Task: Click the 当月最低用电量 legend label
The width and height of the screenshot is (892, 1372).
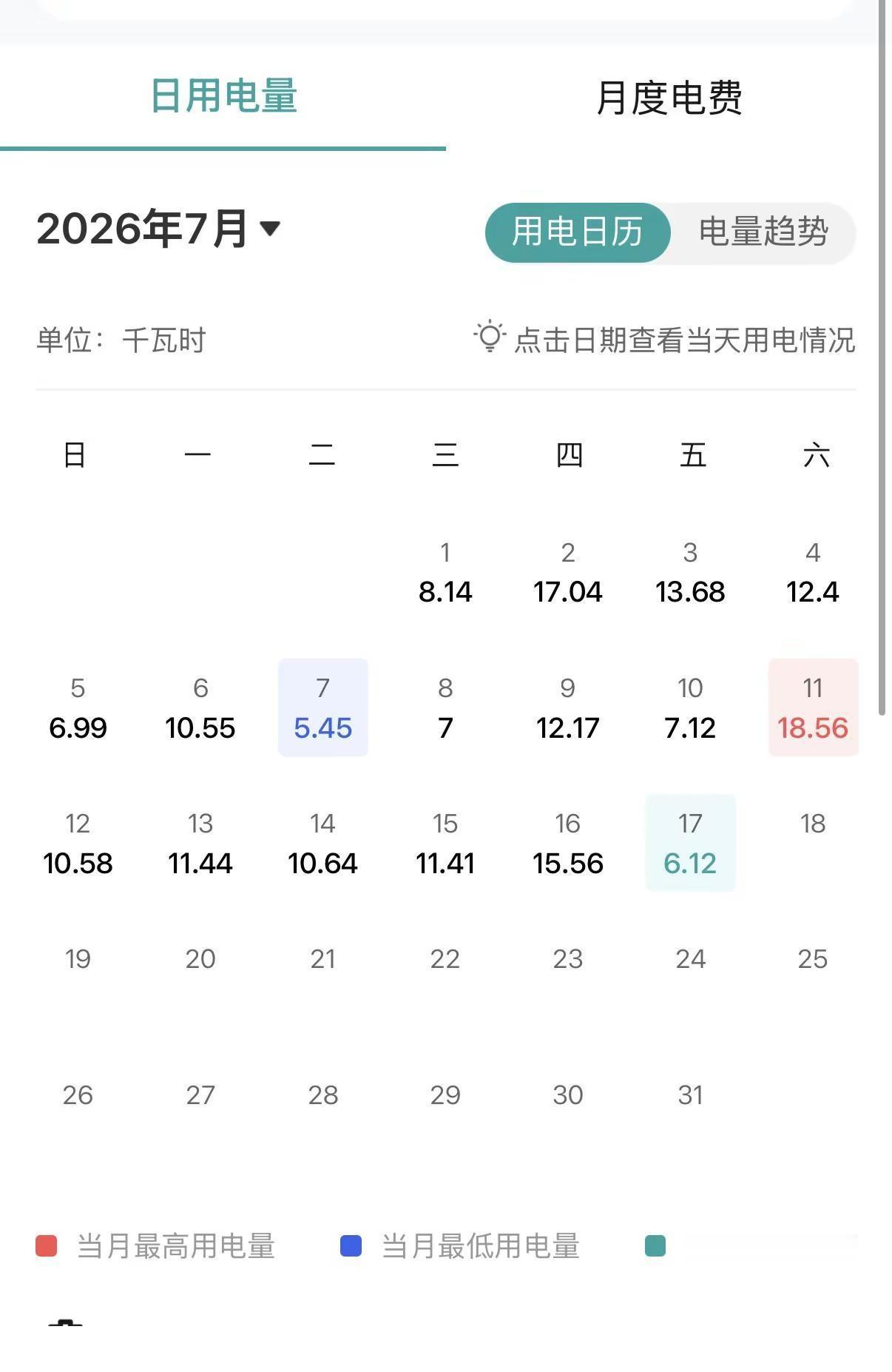Action: click(480, 1246)
